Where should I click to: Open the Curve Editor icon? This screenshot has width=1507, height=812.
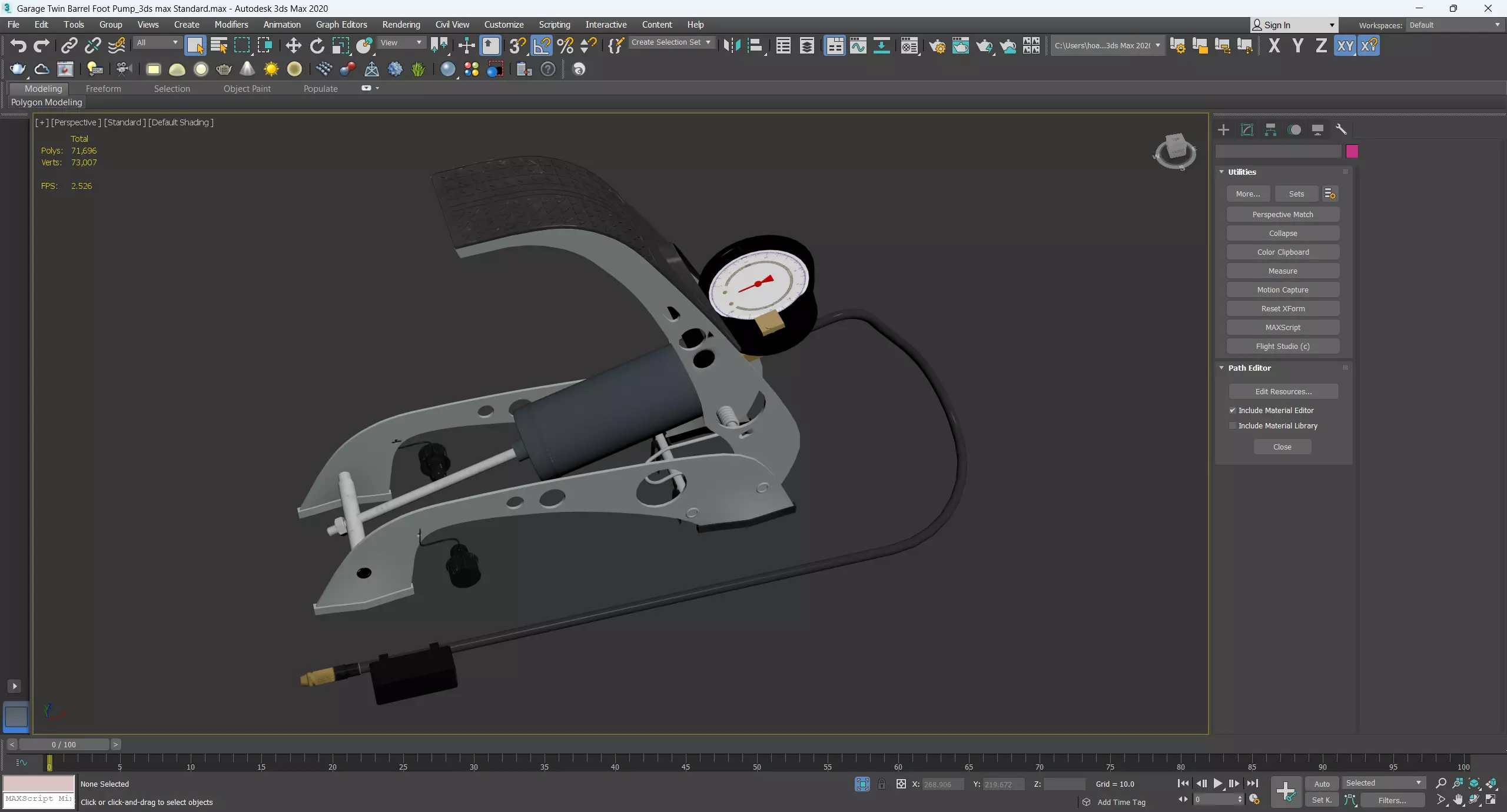tap(858, 45)
